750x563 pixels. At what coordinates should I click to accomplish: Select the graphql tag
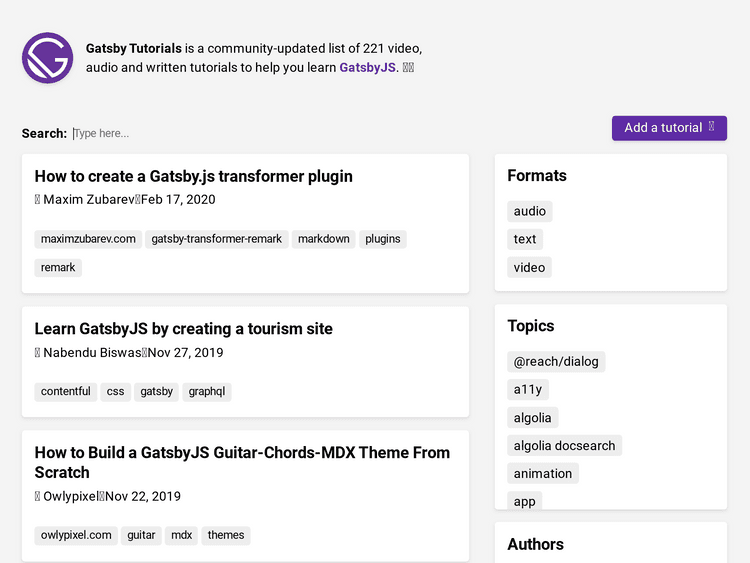pyautogui.click(x=207, y=391)
